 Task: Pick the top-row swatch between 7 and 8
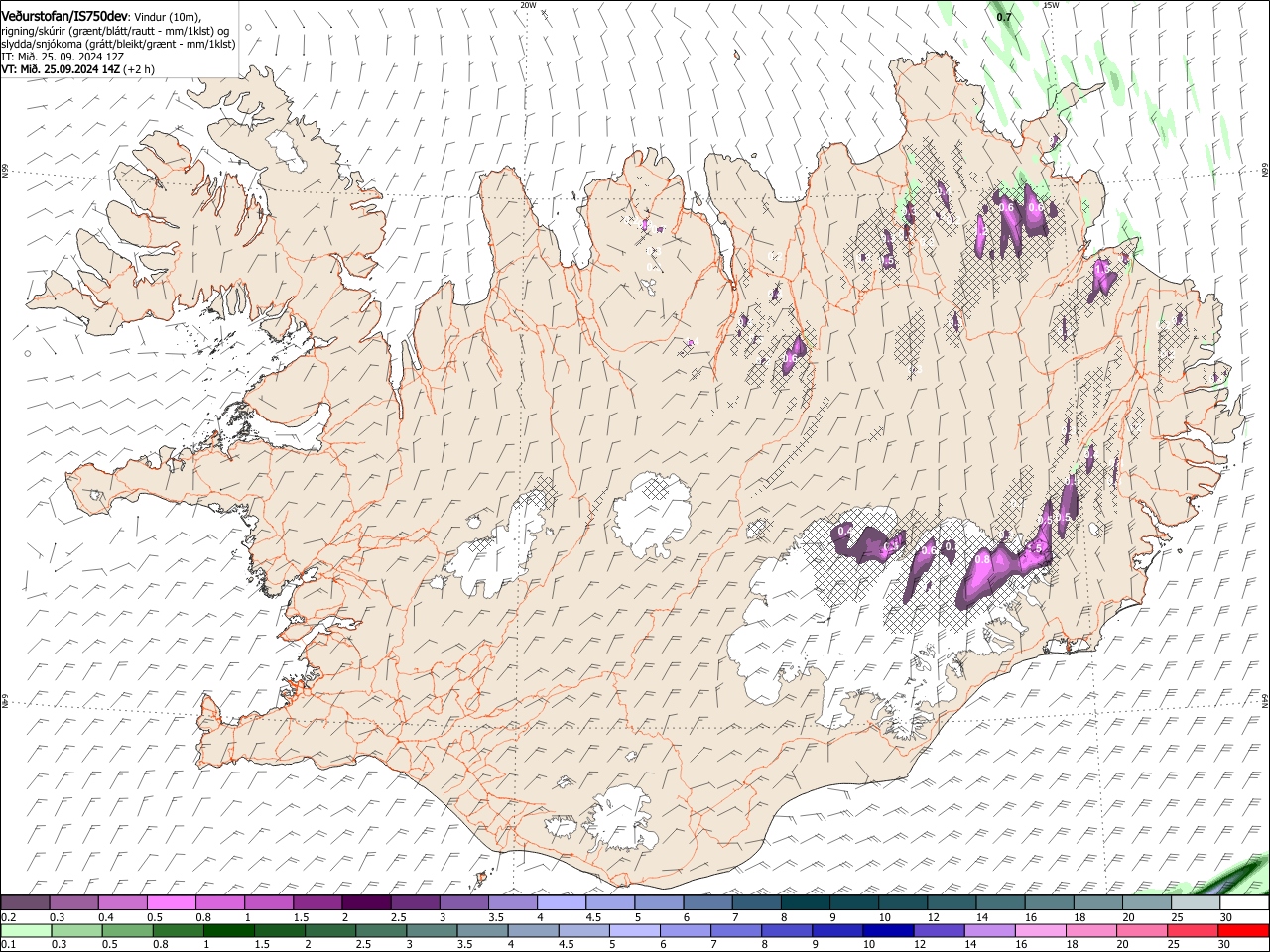[756, 903]
